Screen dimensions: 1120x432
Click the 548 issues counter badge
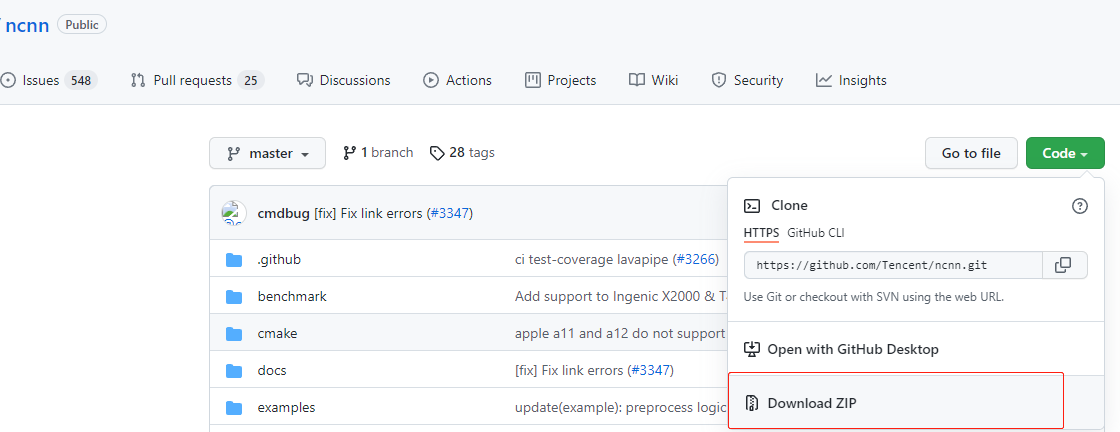coord(81,80)
